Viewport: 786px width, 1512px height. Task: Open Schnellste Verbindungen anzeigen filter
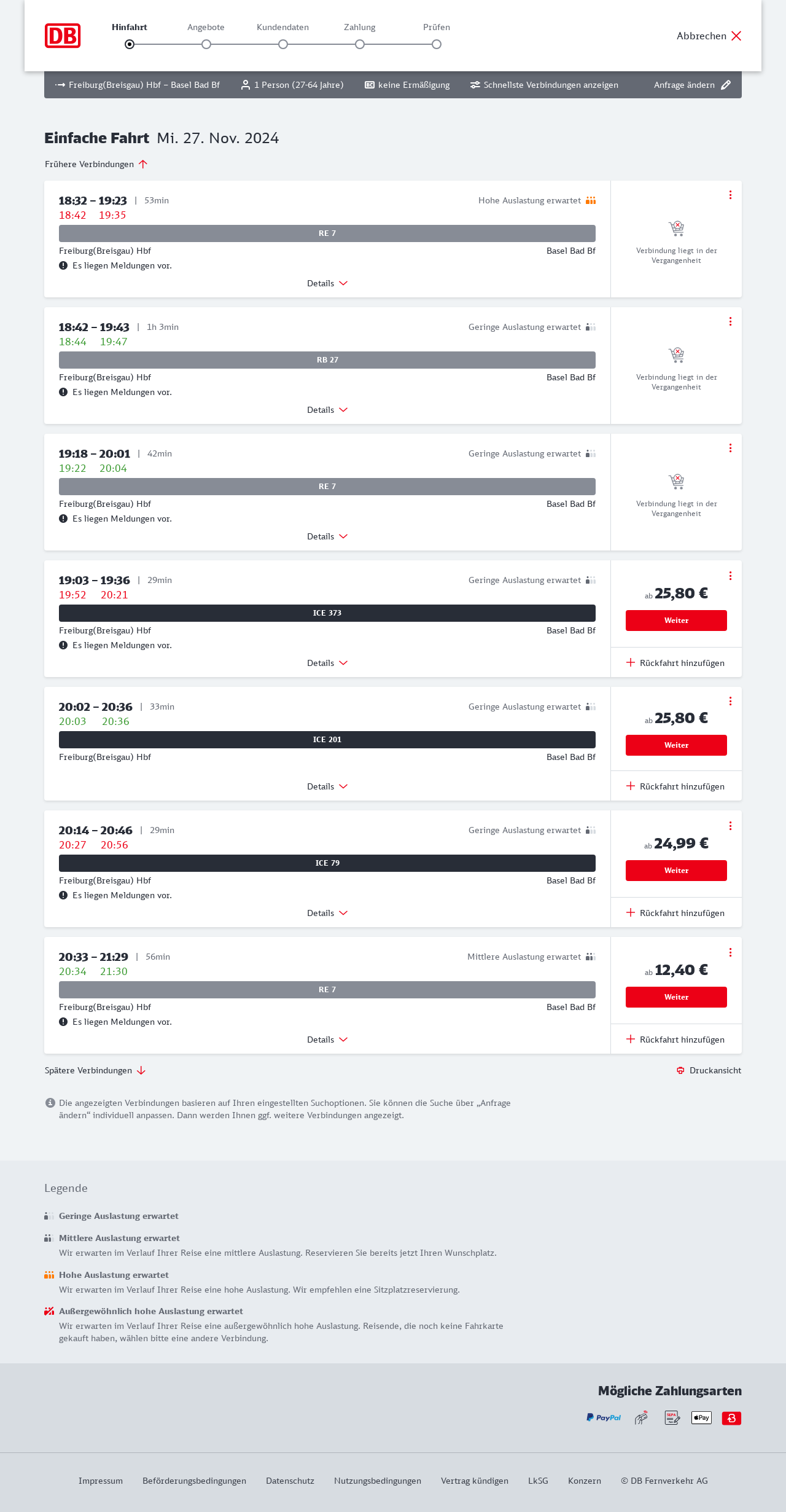point(544,85)
